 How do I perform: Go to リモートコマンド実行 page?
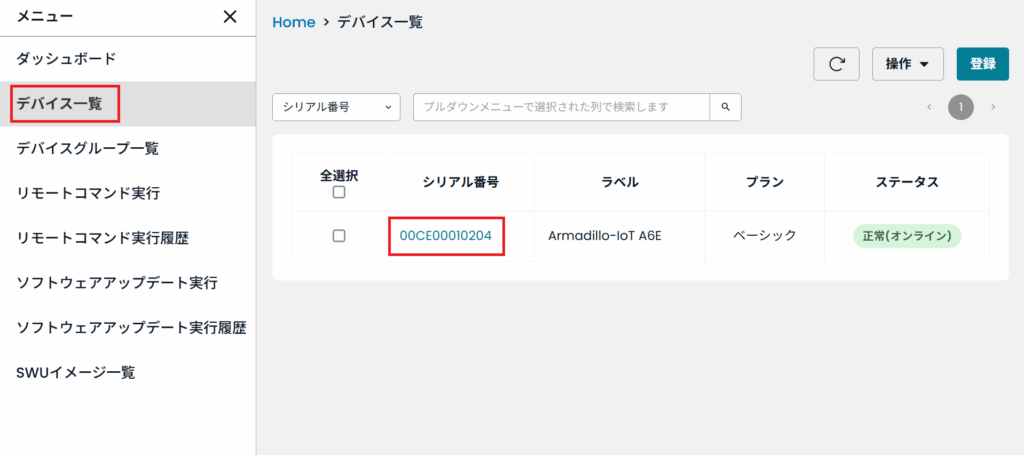(x=88, y=193)
